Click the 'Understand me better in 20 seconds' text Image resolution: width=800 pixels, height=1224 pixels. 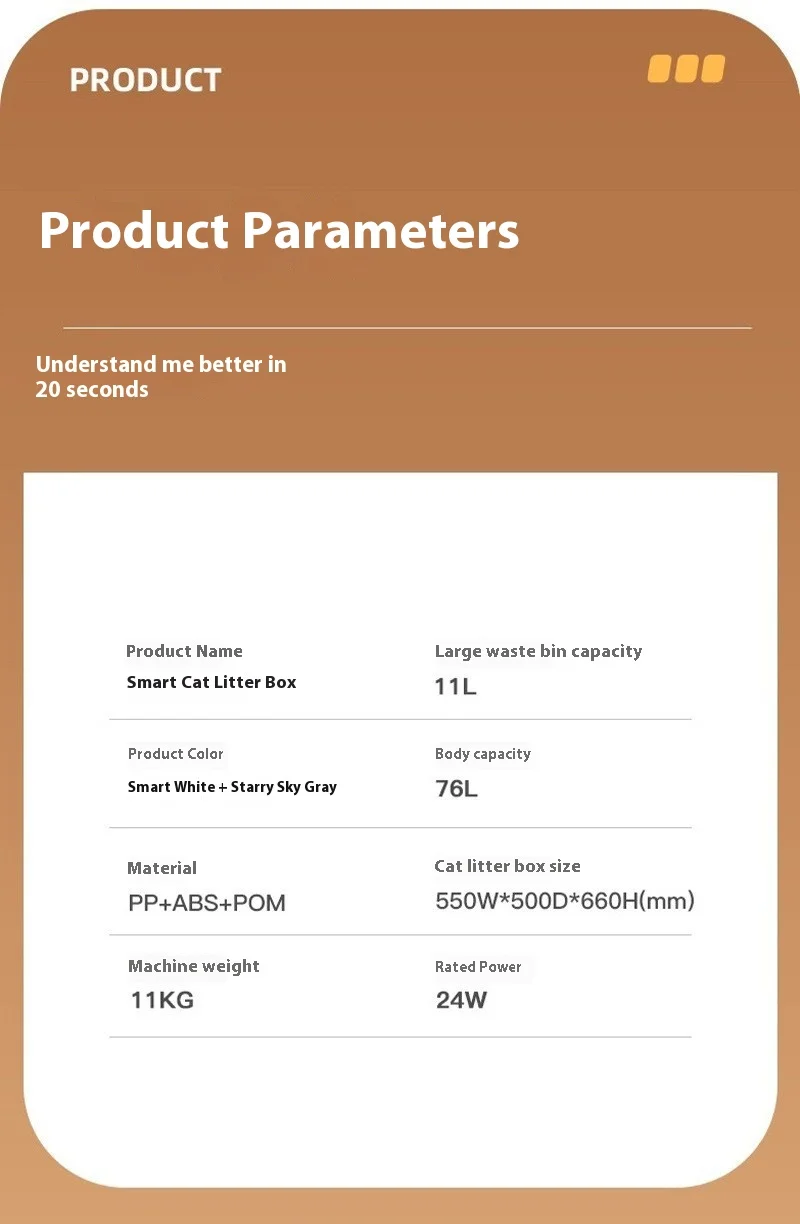click(x=161, y=377)
